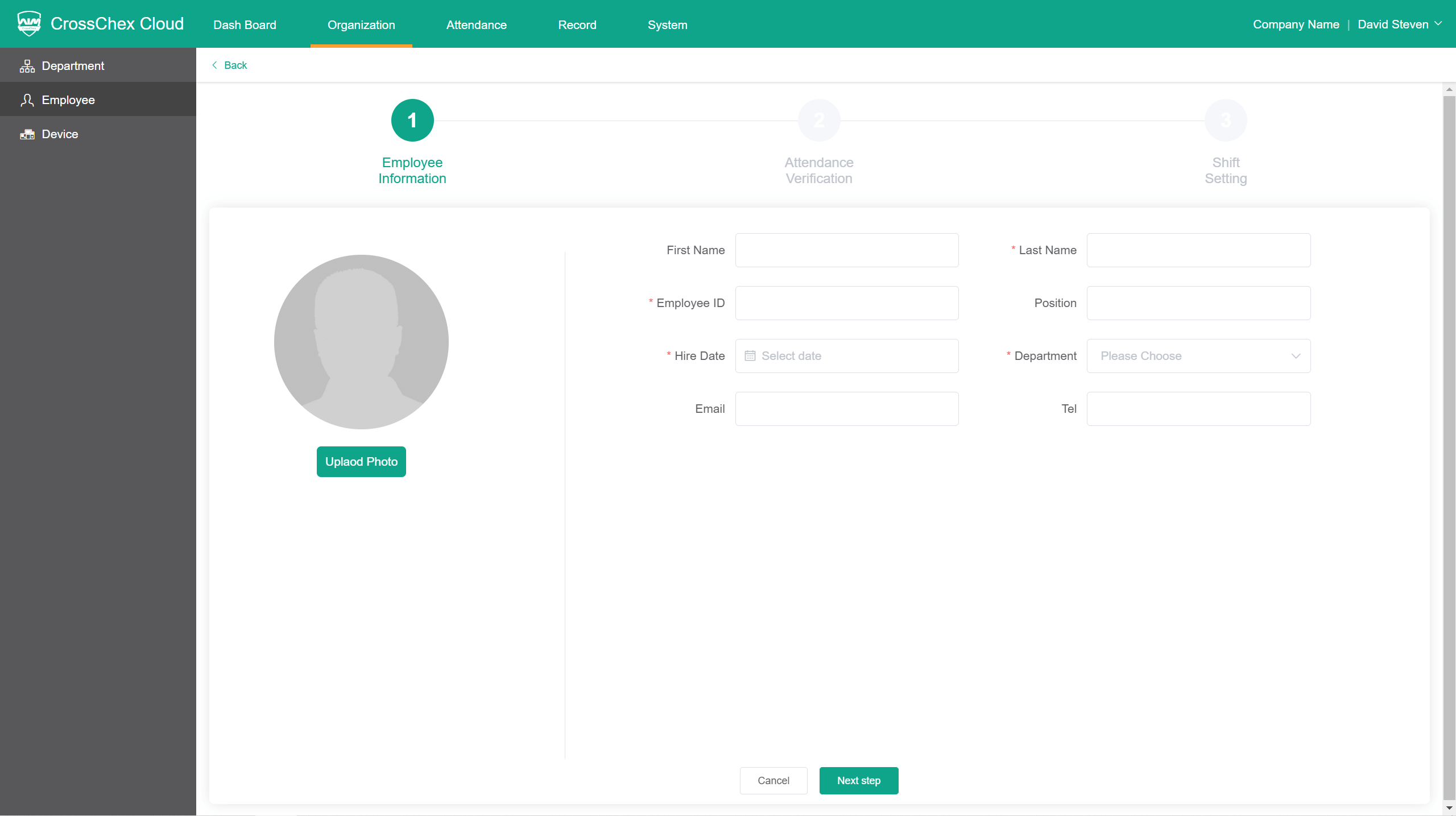Open the Record tab
The width and height of the screenshot is (1456, 816).
(x=577, y=25)
